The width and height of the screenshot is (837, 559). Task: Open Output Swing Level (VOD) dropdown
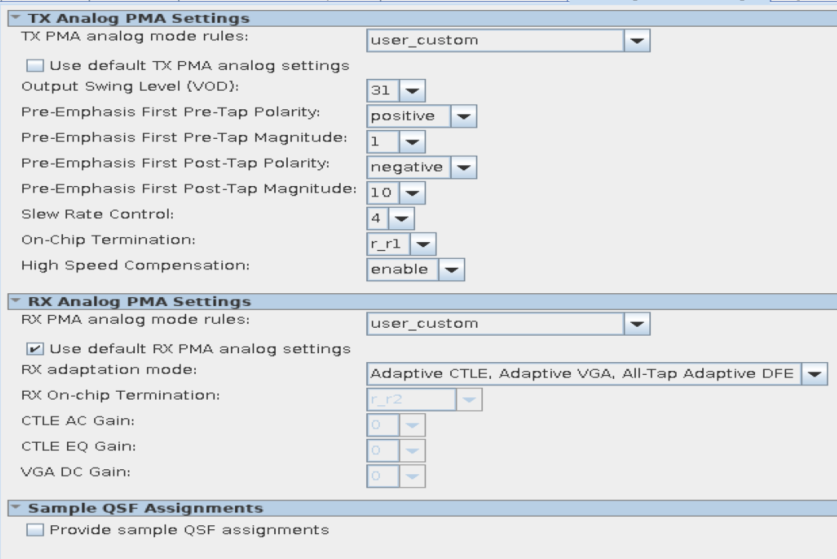[412, 91]
